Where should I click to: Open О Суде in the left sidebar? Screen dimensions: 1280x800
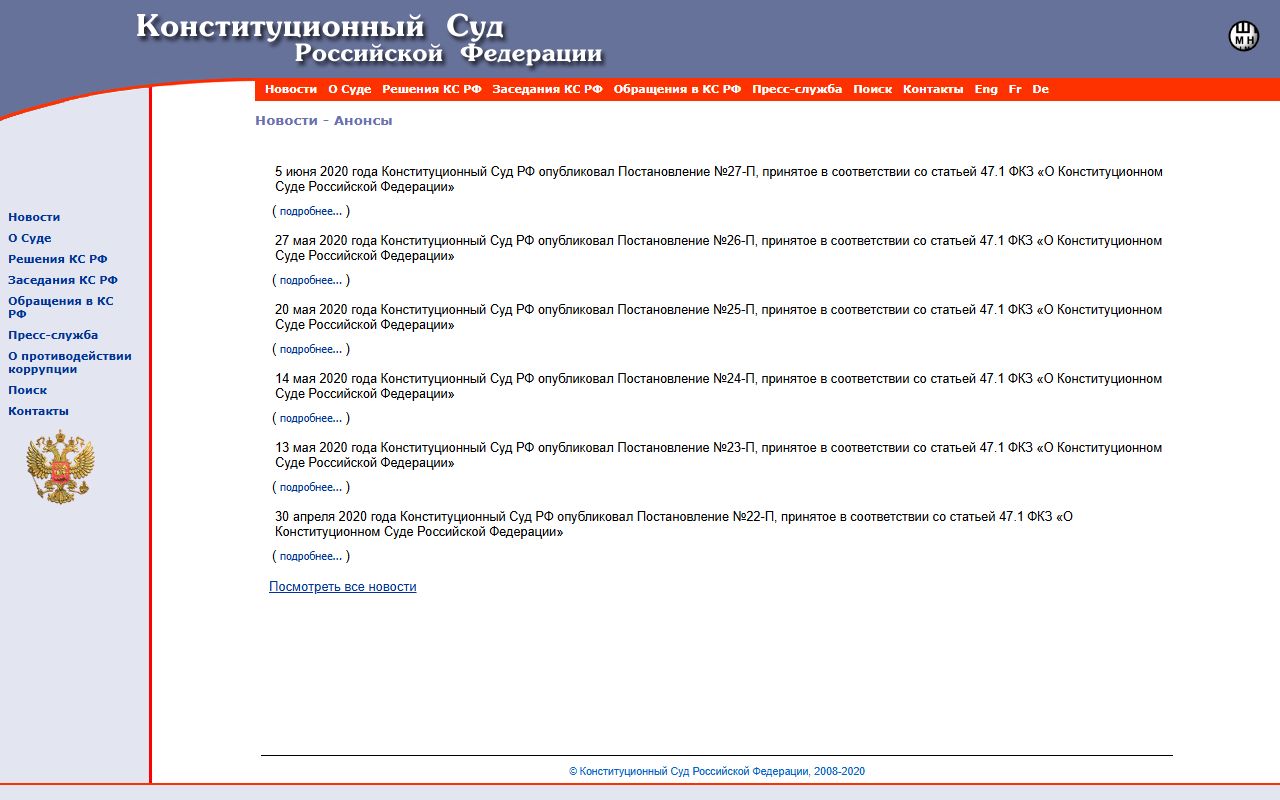pos(30,238)
